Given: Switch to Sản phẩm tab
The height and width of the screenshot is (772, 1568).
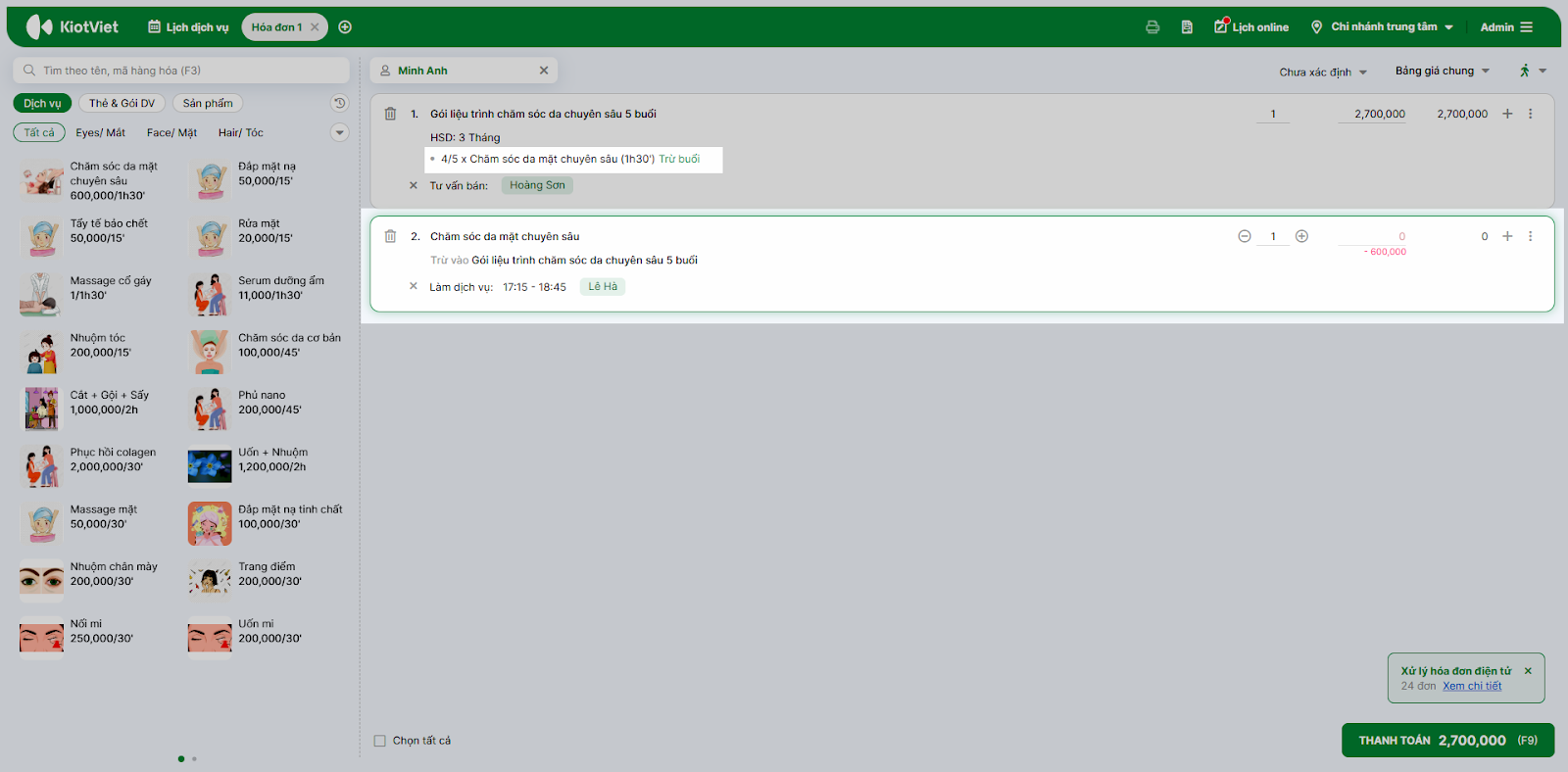Looking at the screenshot, I should [x=208, y=103].
